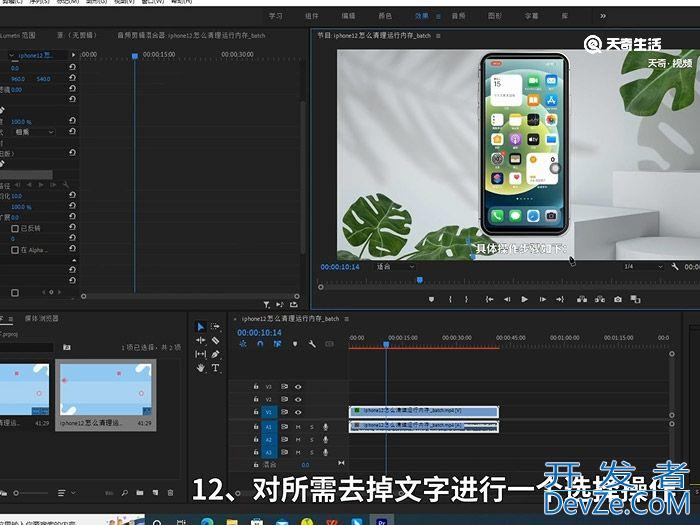The height and width of the screenshot is (525, 700).
Task: Open the Lumetri 范围 panel tab
Action: click(17, 35)
